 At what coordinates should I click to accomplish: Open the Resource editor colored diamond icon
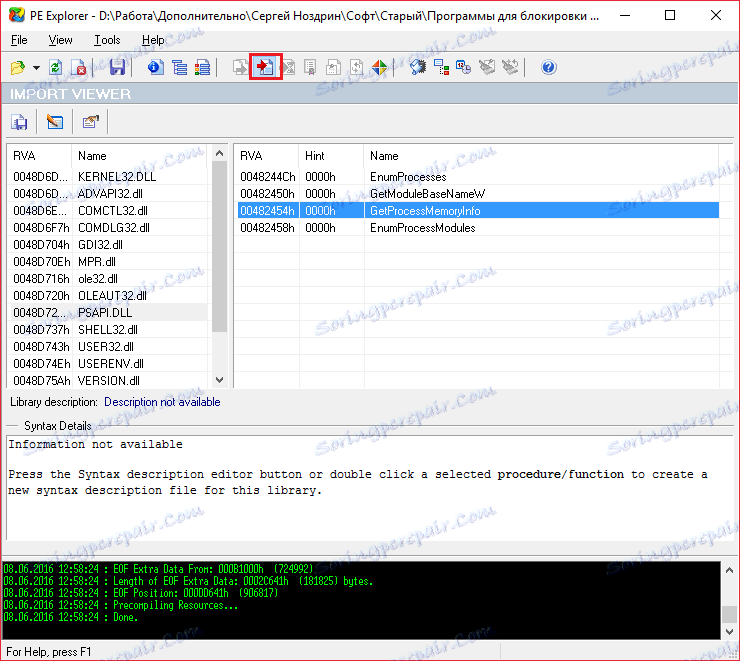[379, 67]
